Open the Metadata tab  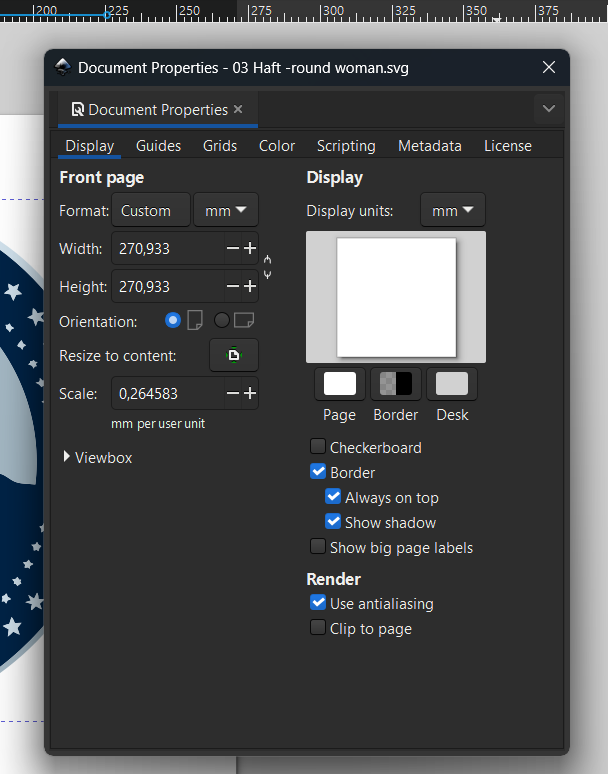point(429,146)
